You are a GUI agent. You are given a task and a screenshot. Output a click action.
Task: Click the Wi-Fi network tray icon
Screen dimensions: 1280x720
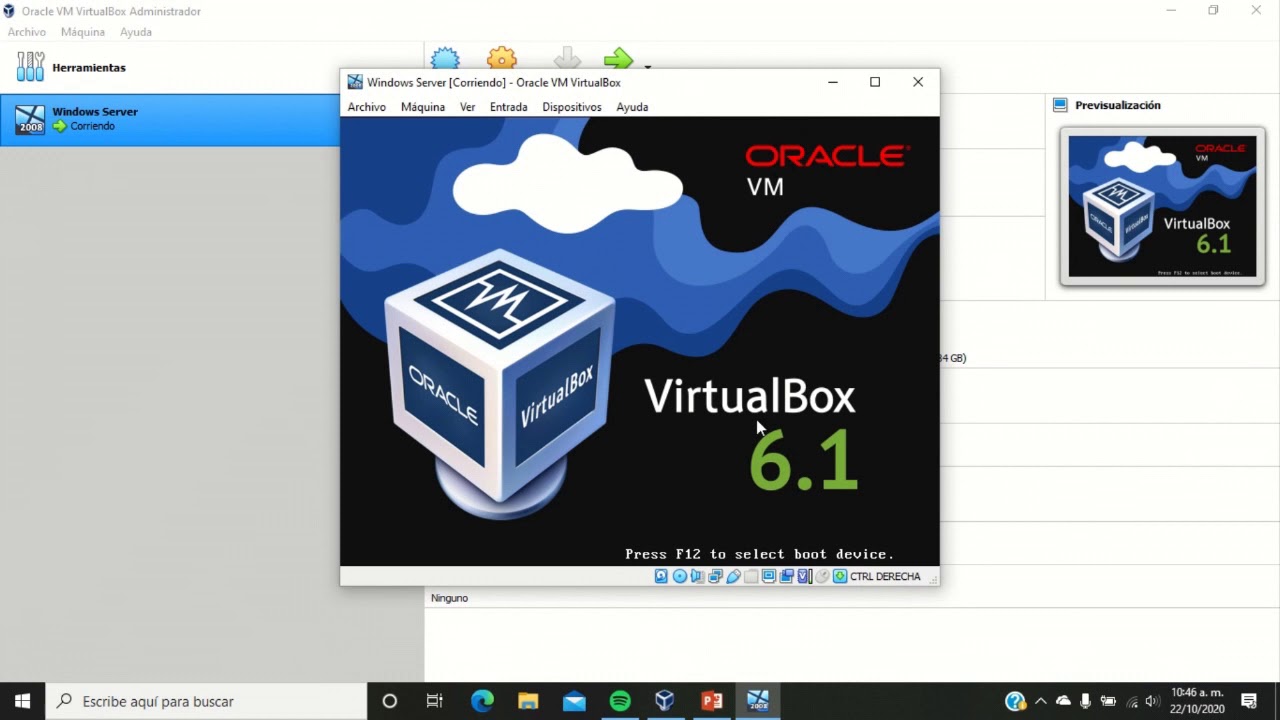pos(1131,701)
